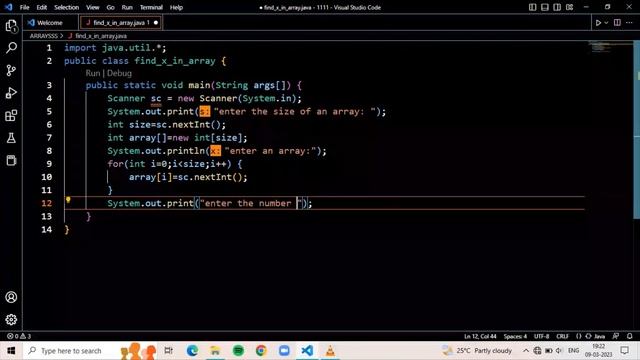Change indentation via Spaces: 4
This screenshot has width=640, height=360.
515,336
